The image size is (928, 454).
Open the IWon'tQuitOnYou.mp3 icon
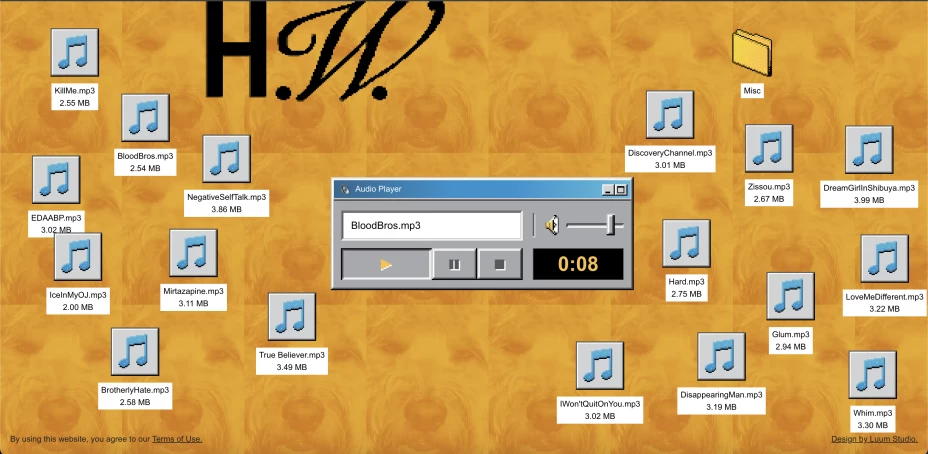coord(600,365)
